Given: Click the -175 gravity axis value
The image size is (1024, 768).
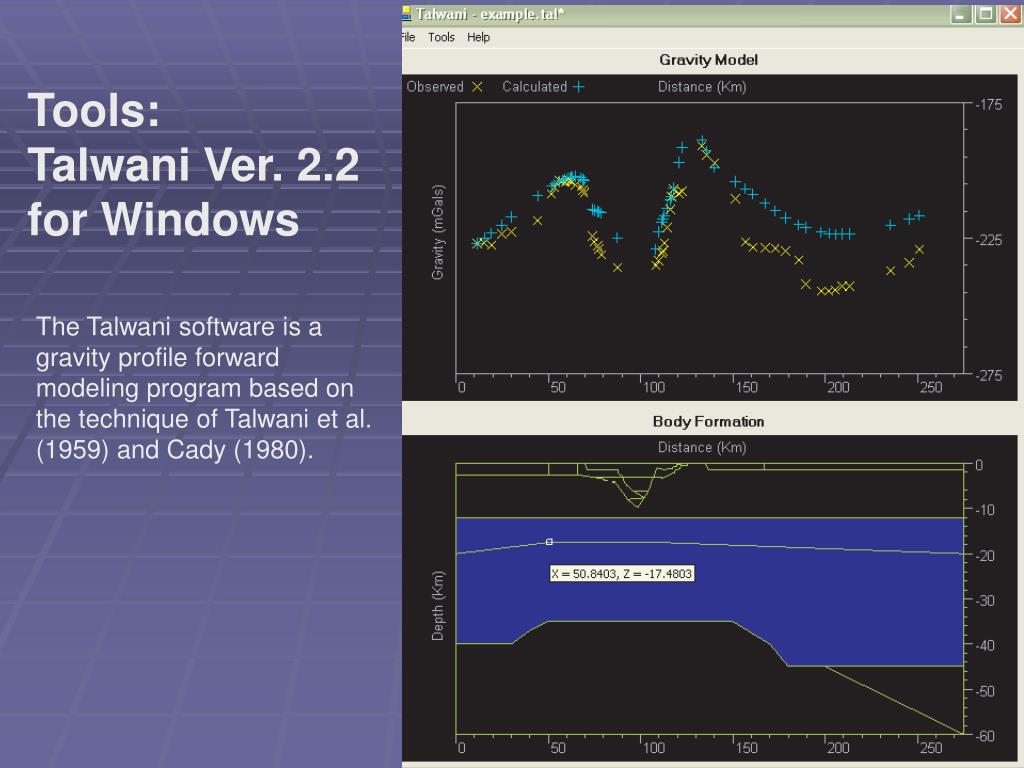Looking at the screenshot, I should click(x=989, y=104).
